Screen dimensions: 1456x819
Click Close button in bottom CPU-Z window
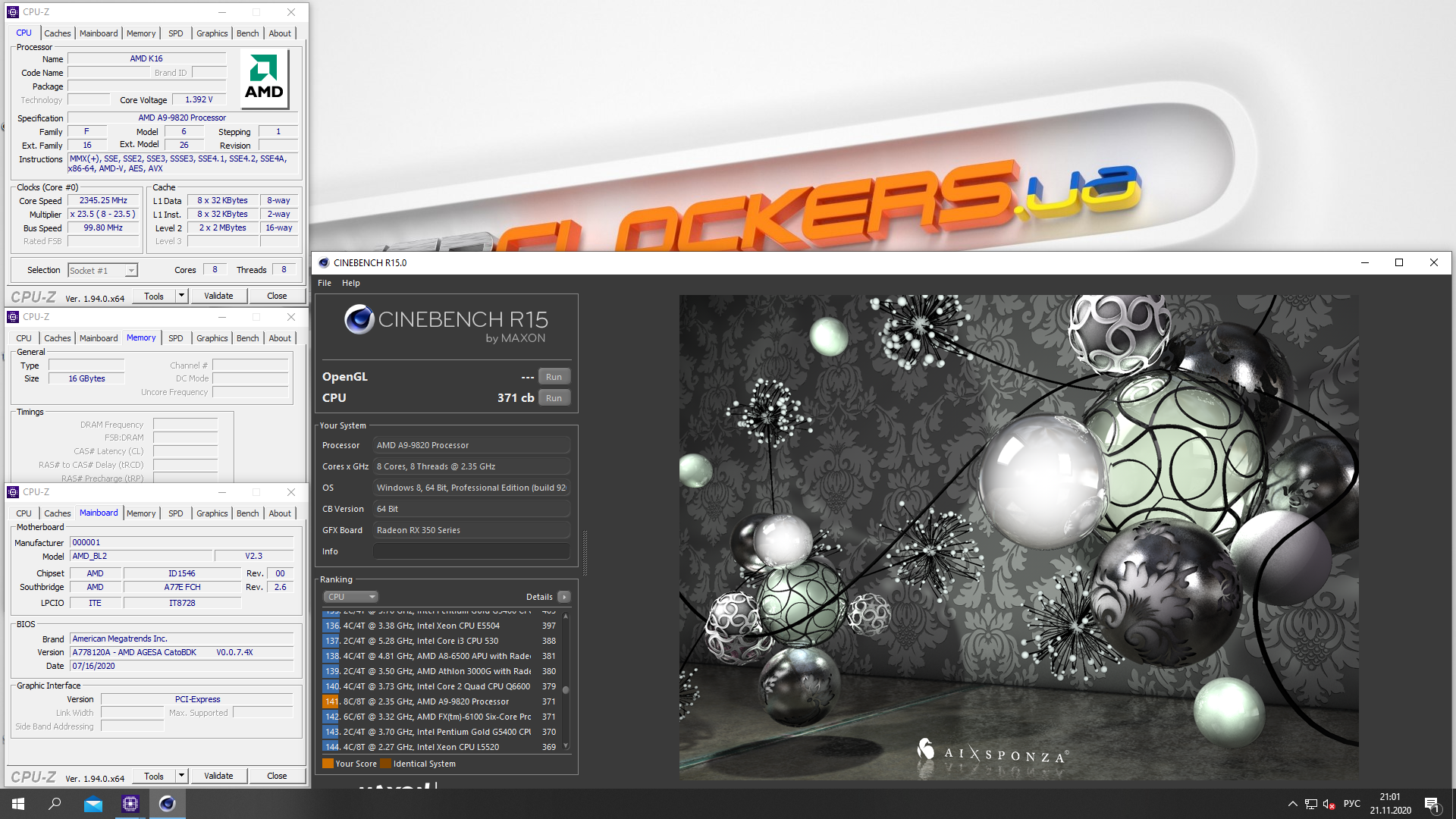coord(277,776)
